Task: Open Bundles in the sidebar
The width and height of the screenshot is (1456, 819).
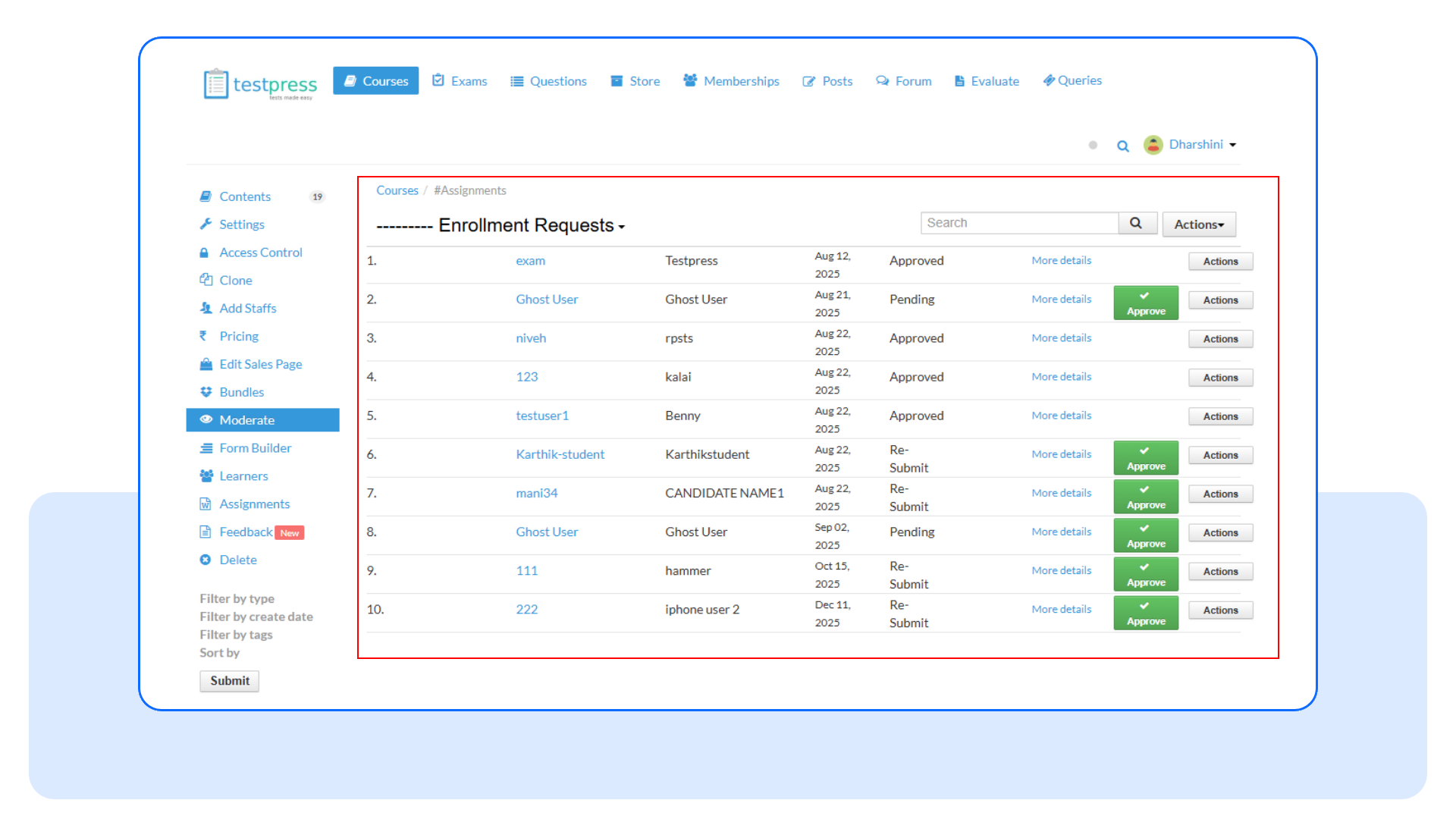Action: coord(241,392)
